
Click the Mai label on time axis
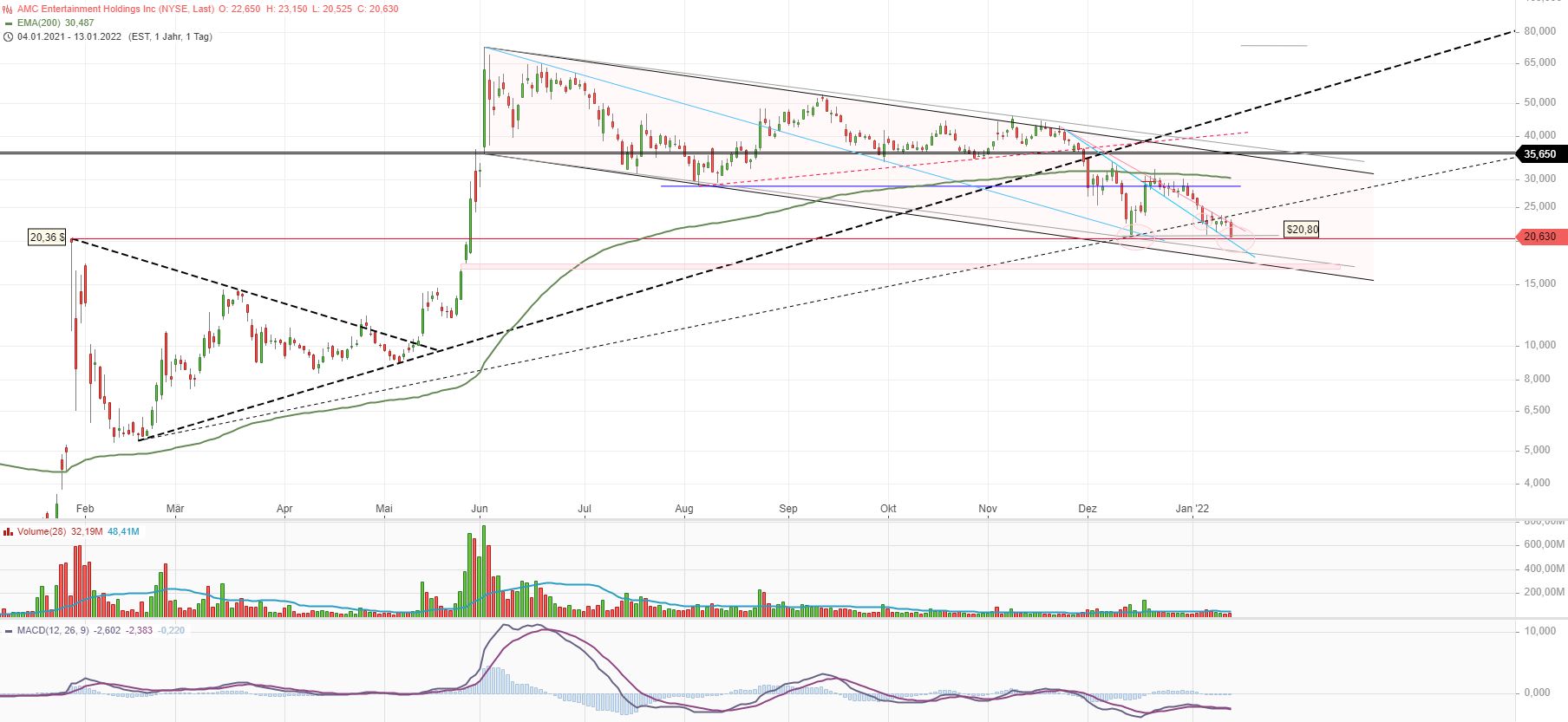[384, 509]
